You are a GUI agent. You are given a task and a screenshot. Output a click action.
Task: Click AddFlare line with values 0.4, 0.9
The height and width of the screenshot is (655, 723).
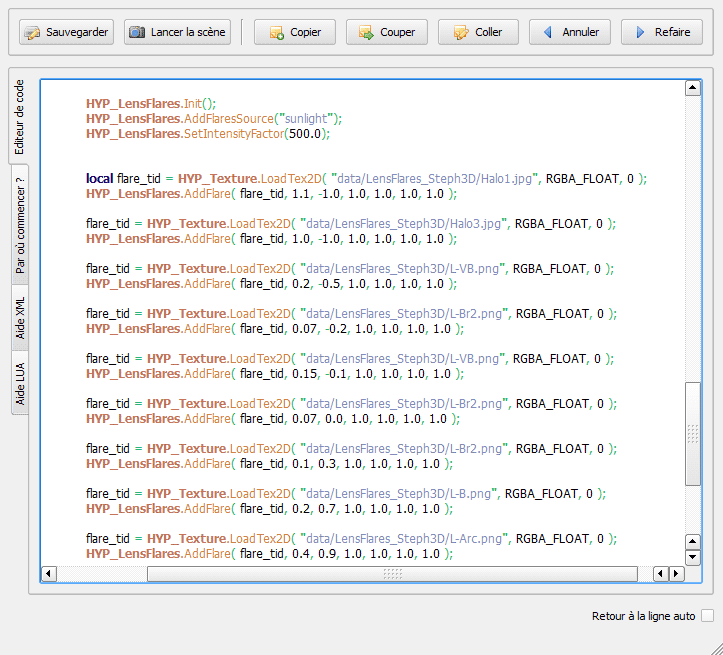click(269, 554)
